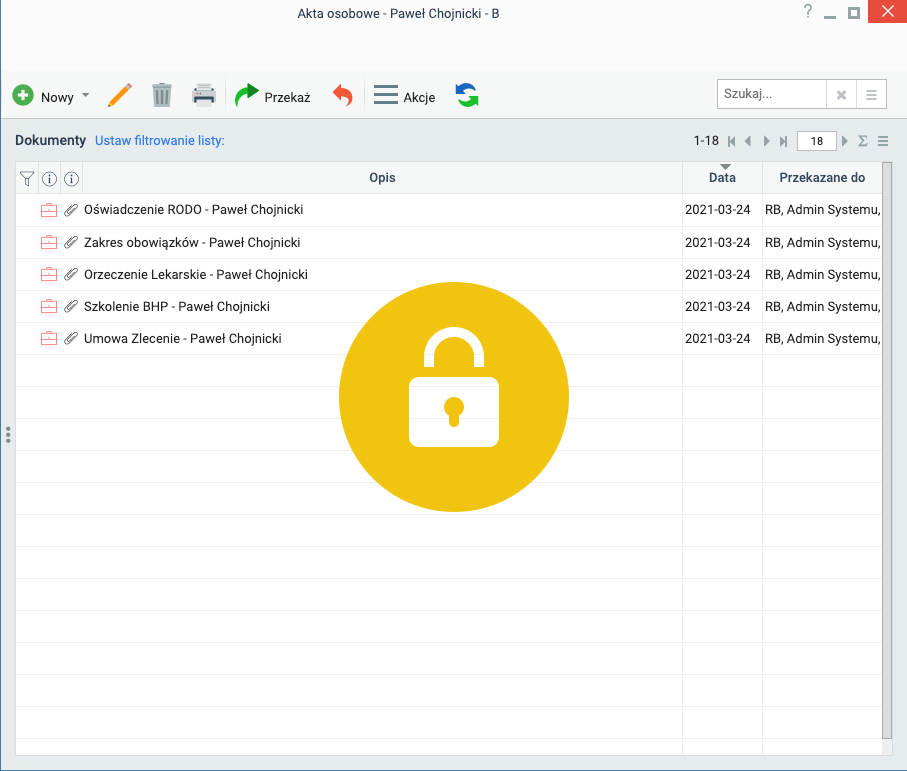Click briefcase icon in Szkolenie BHP row
Image resolution: width=907 pixels, height=771 pixels.
(49, 307)
